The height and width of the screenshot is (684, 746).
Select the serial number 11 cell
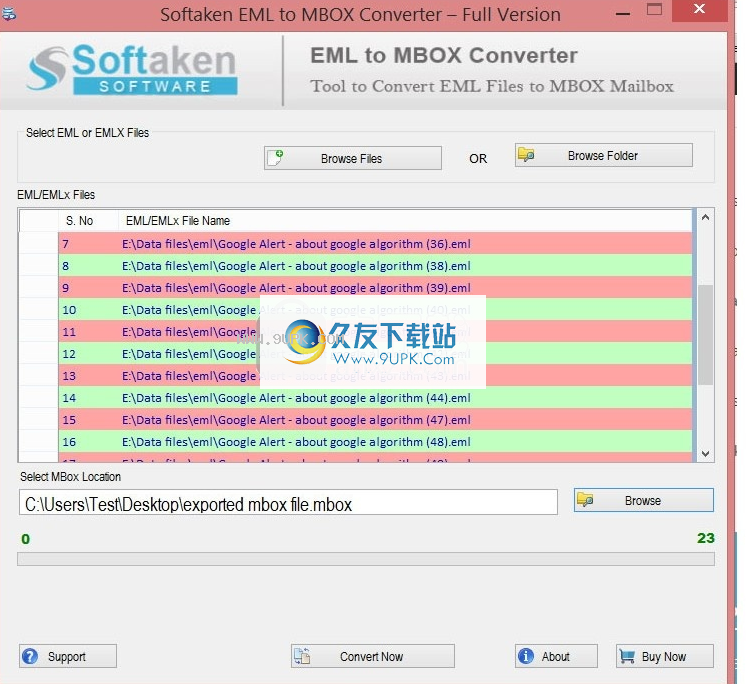tap(88, 332)
